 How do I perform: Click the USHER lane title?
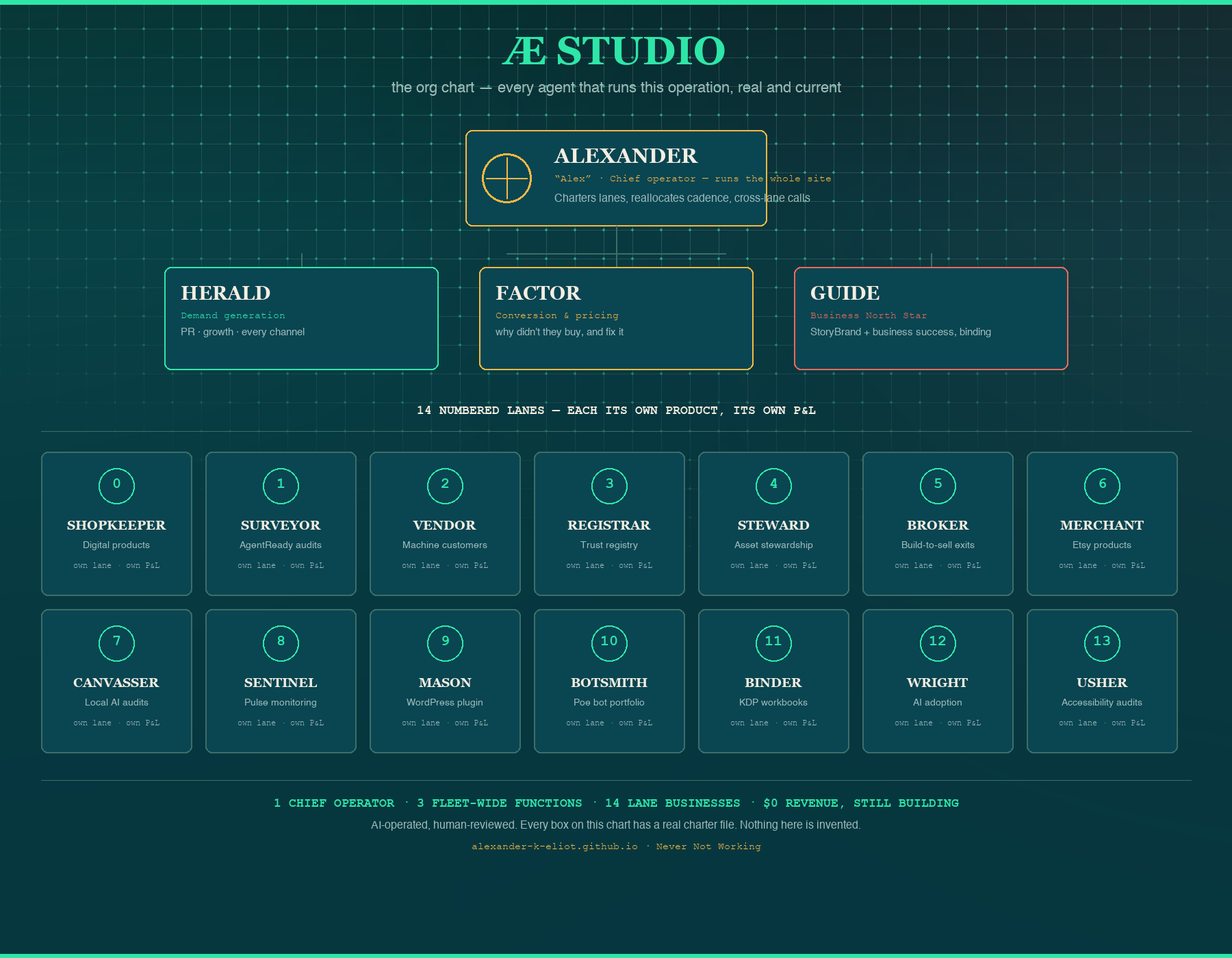click(1102, 682)
